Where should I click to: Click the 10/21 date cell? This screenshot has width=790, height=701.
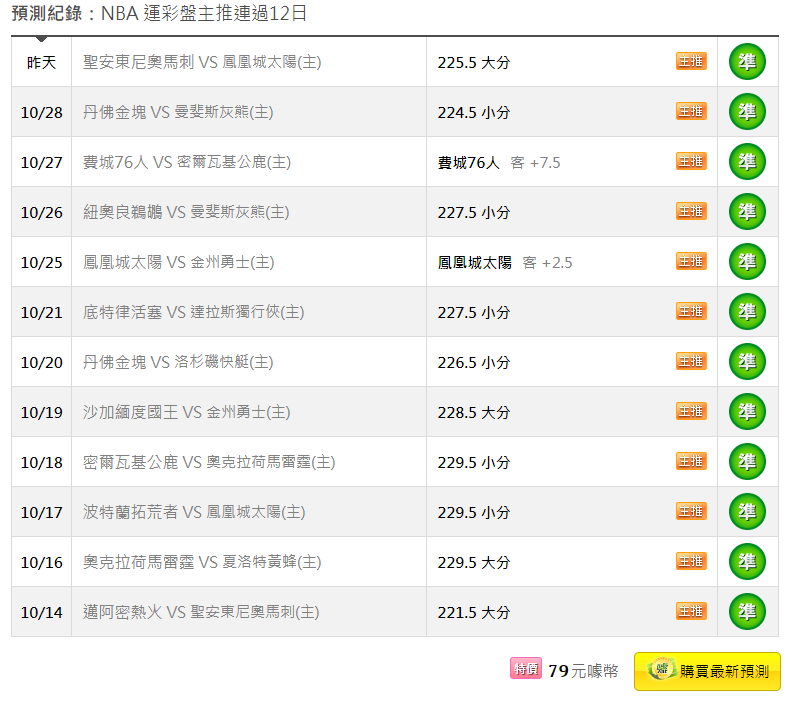(x=41, y=312)
